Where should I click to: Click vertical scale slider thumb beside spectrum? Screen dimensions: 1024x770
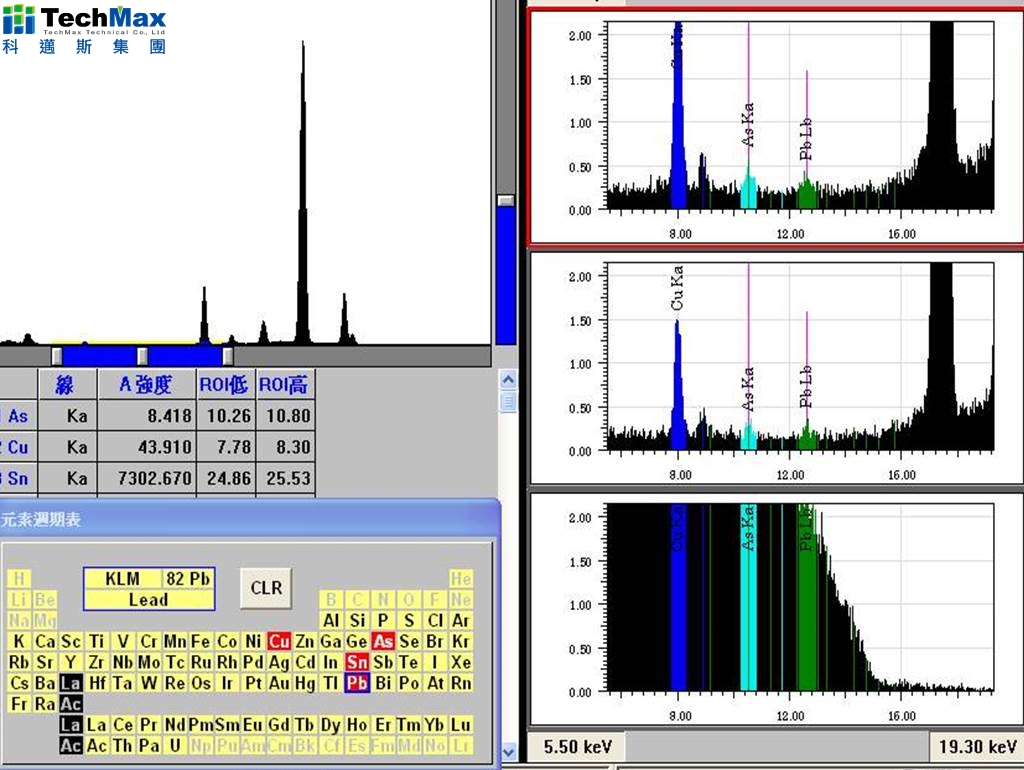pos(506,201)
